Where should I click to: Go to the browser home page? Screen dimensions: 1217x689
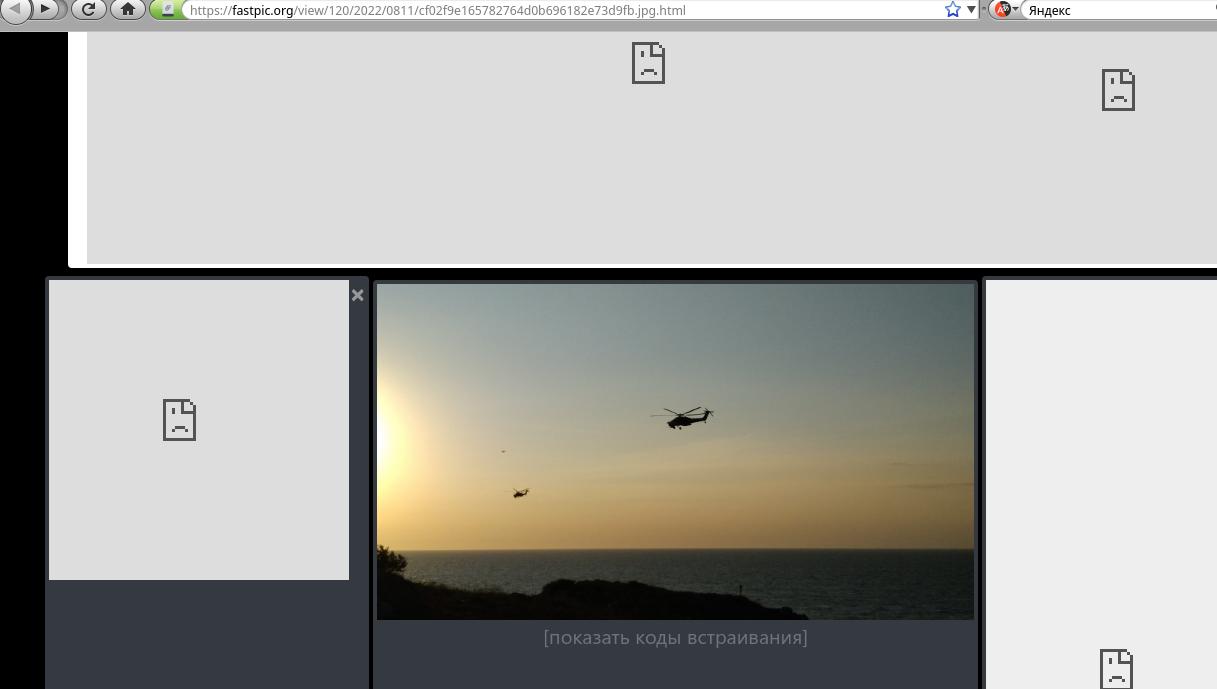point(127,9)
